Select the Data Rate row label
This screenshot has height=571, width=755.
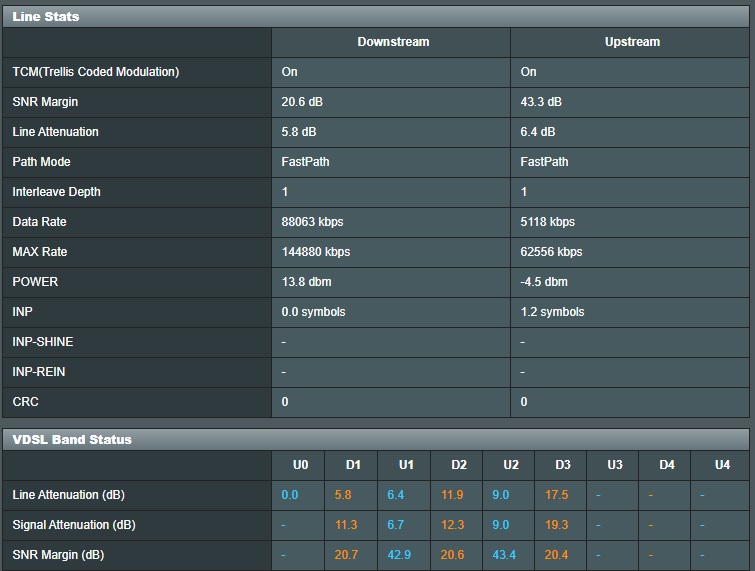pos(39,221)
